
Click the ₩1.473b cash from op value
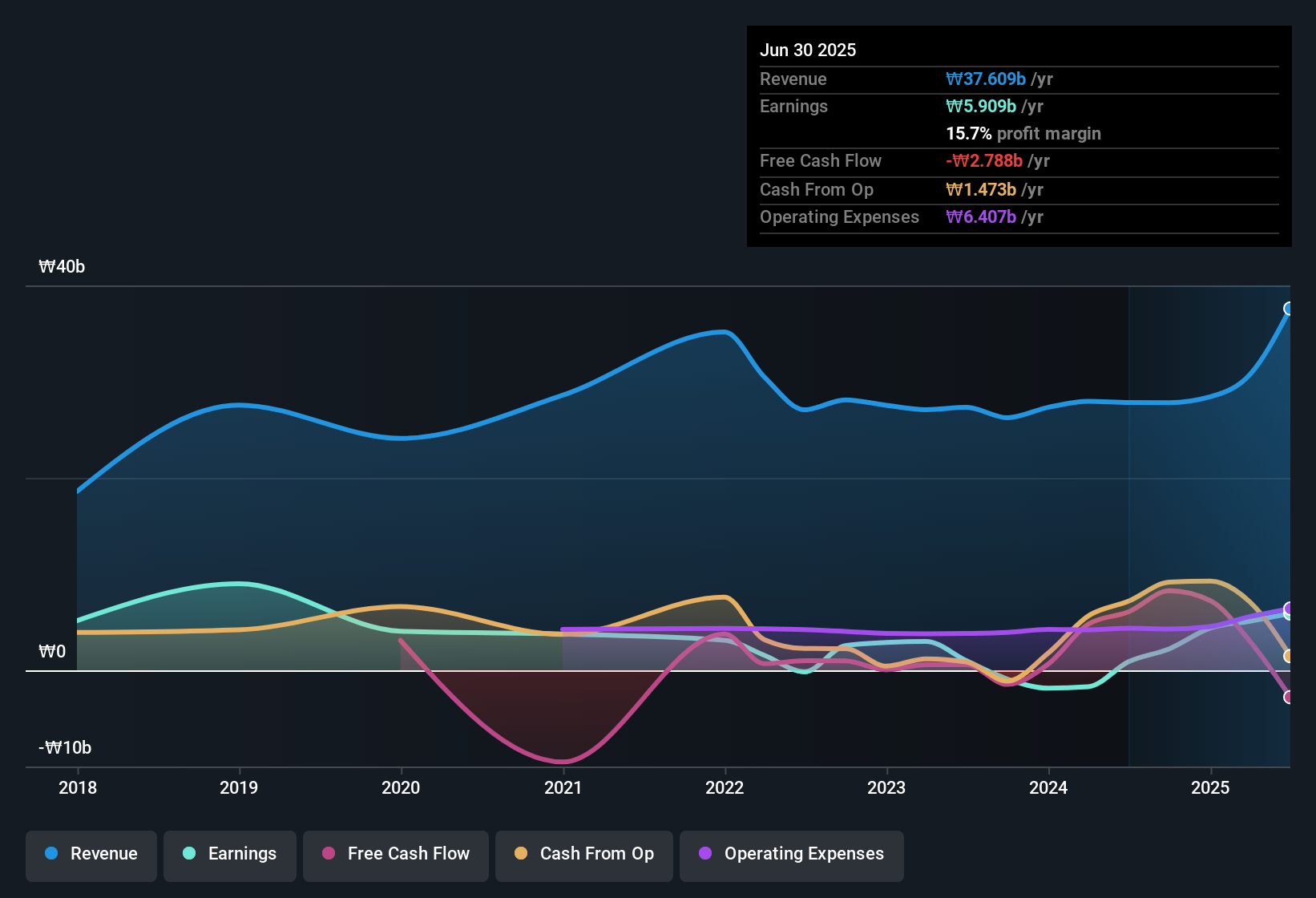click(981, 190)
